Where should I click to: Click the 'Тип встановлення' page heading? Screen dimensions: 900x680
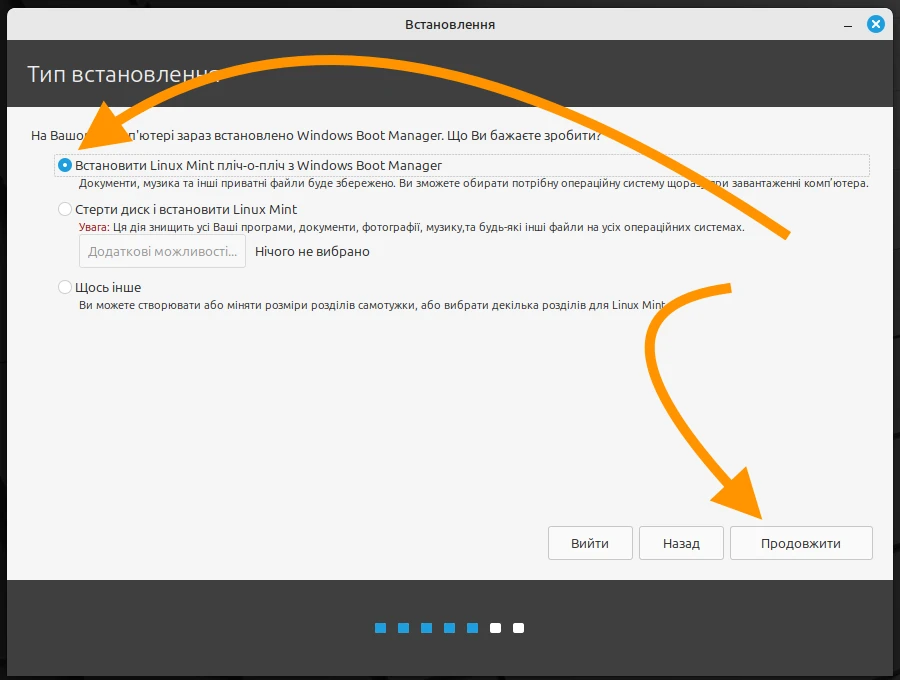point(123,74)
